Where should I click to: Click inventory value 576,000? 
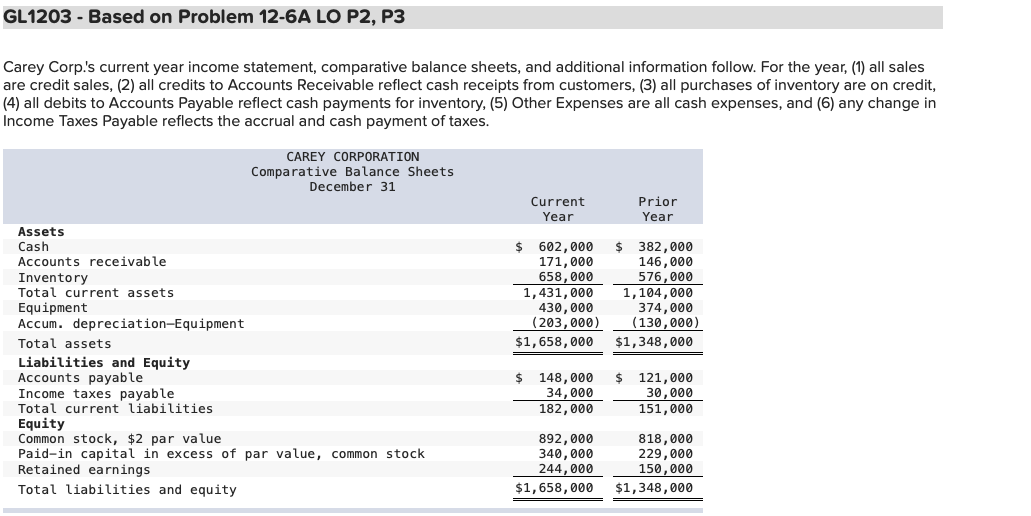pyautogui.click(x=665, y=277)
